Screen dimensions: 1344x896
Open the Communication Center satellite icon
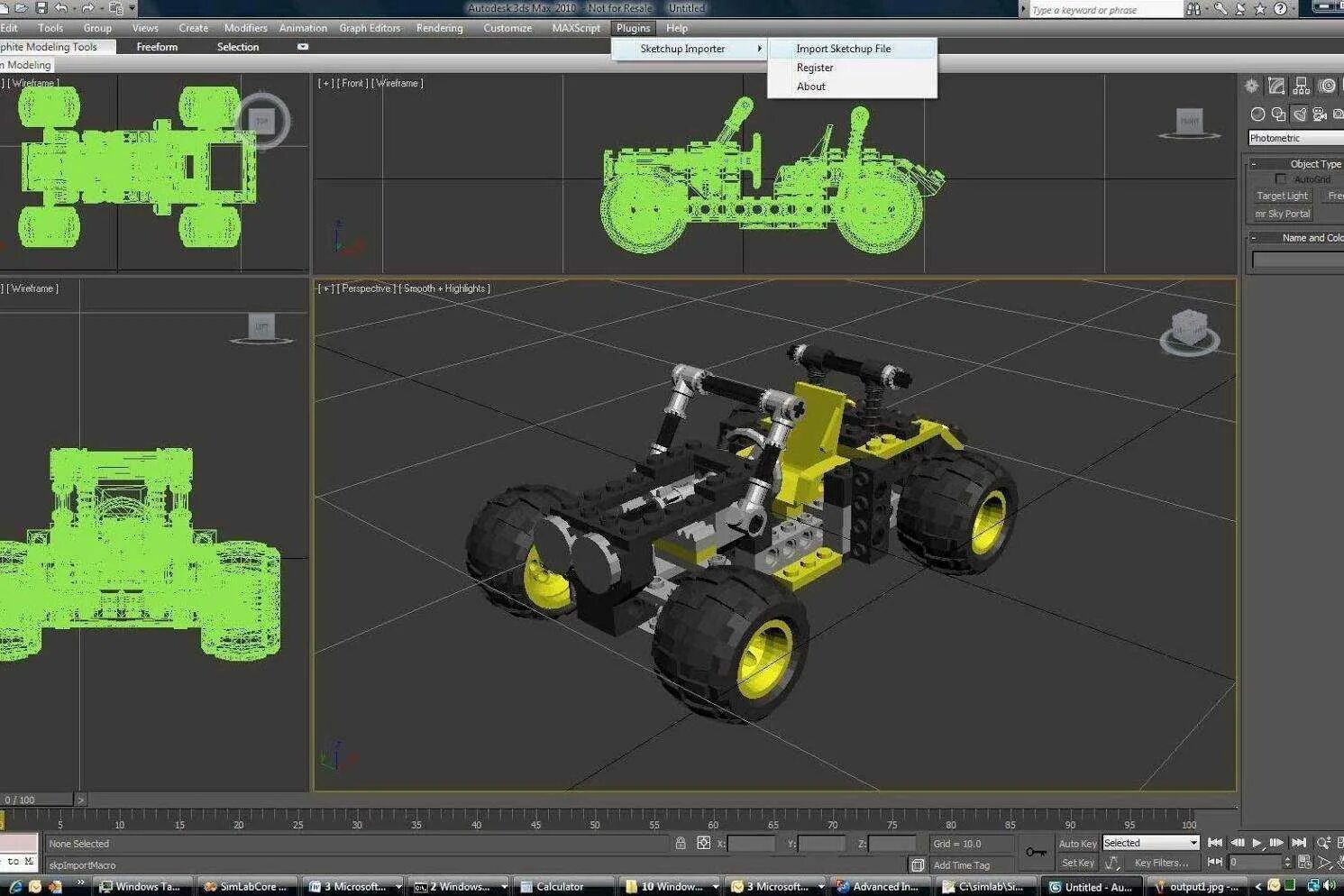click(1241, 9)
